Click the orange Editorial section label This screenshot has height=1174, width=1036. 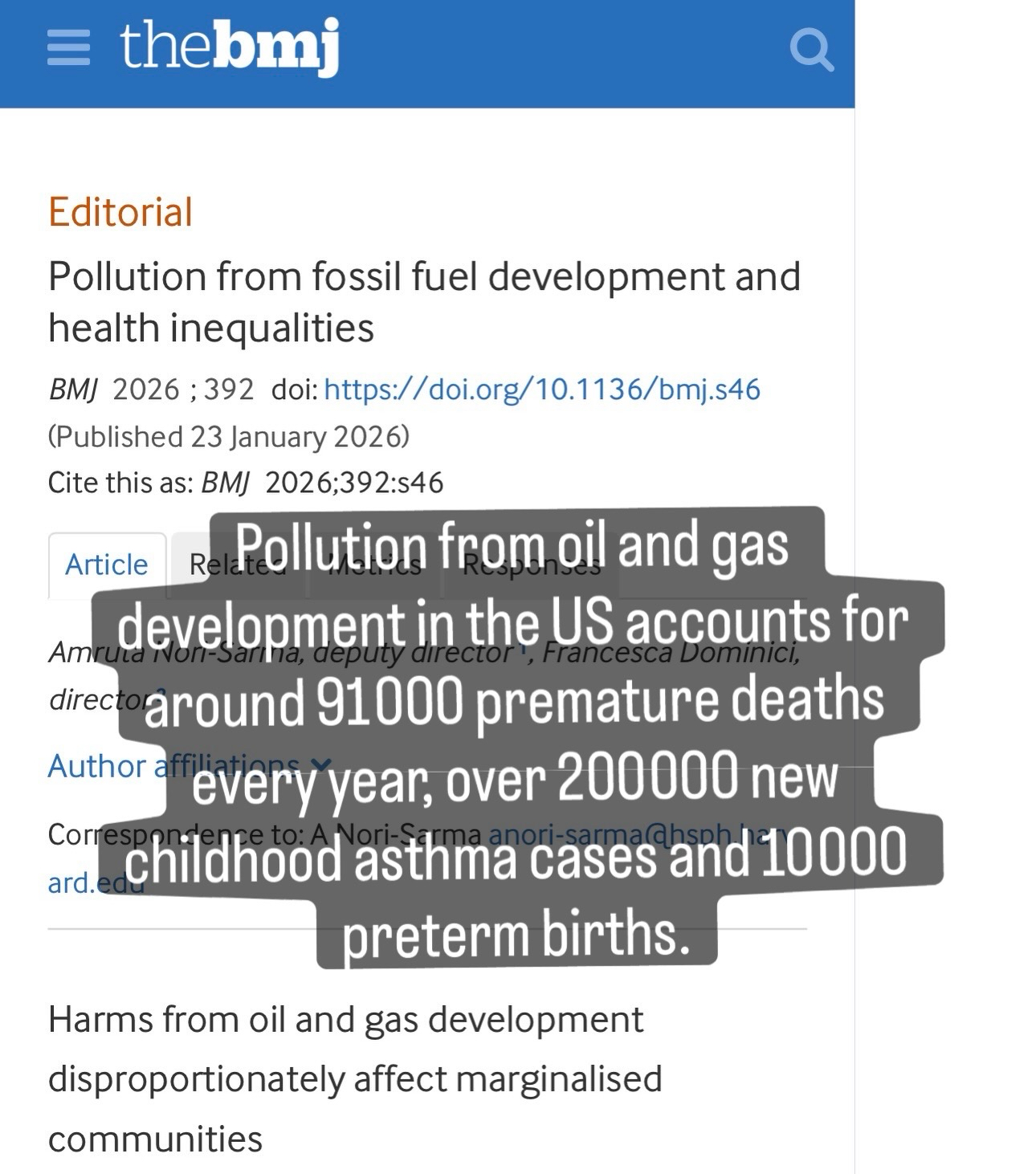pos(120,213)
